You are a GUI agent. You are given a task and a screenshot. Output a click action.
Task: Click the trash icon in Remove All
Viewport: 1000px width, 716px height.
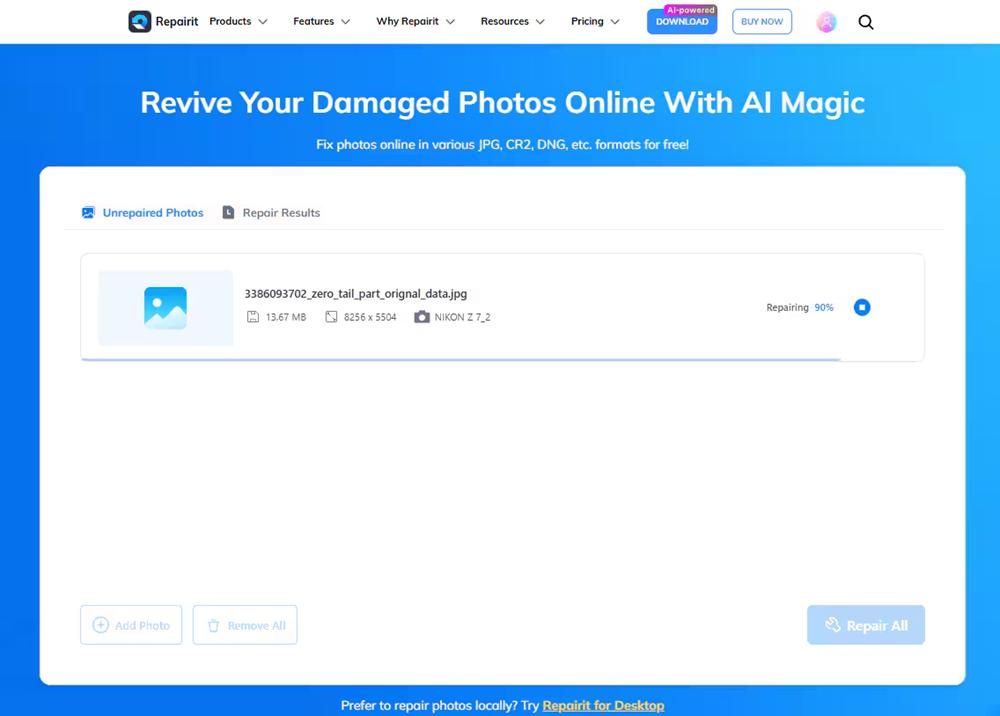click(214, 625)
